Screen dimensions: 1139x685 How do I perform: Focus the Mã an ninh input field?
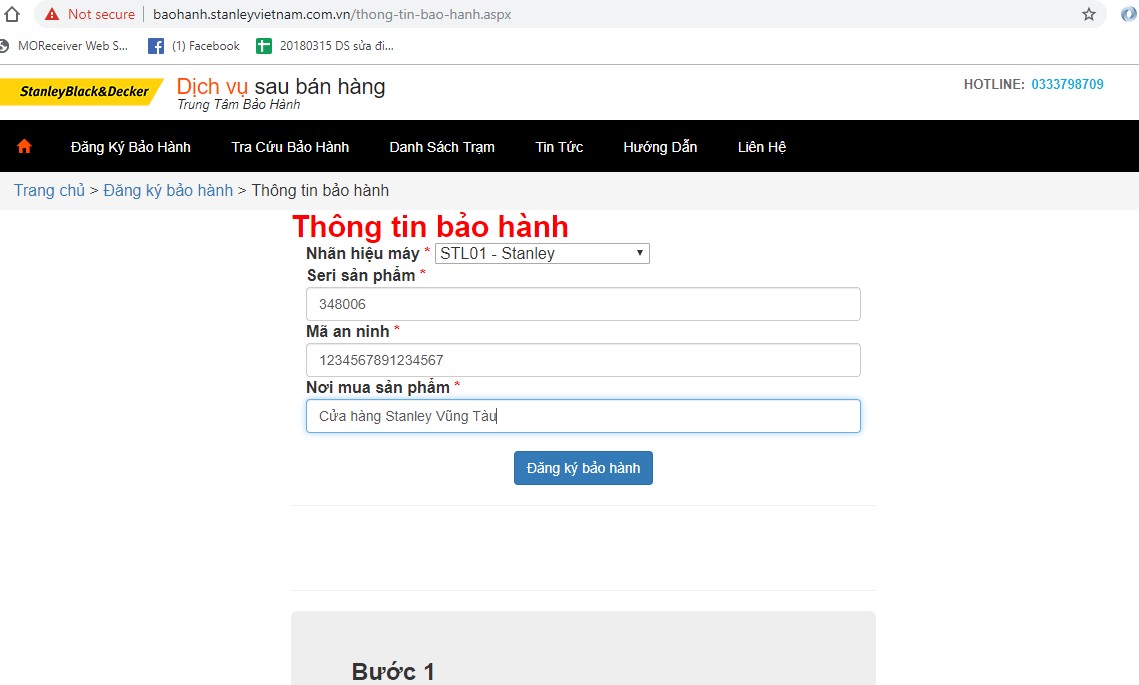[x=583, y=360]
